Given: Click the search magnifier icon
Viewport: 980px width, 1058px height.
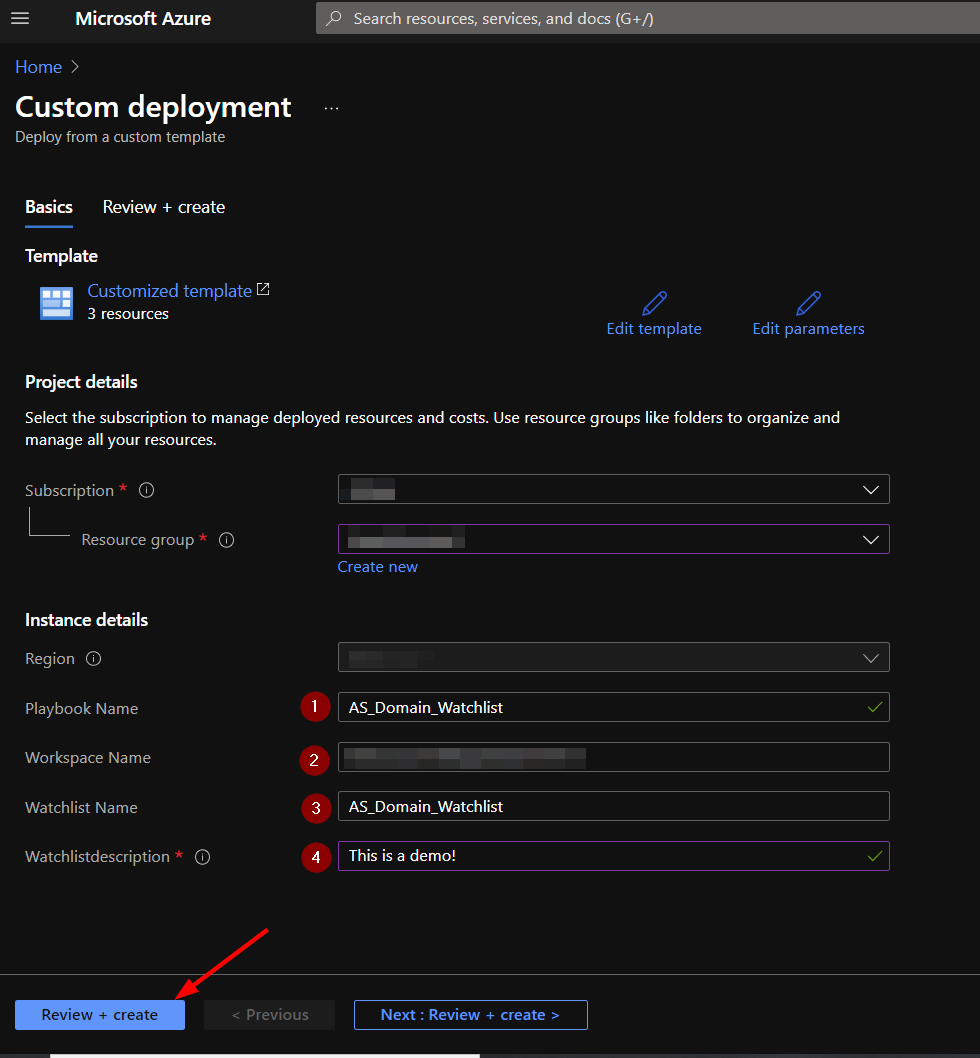Looking at the screenshot, I should 333,18.
